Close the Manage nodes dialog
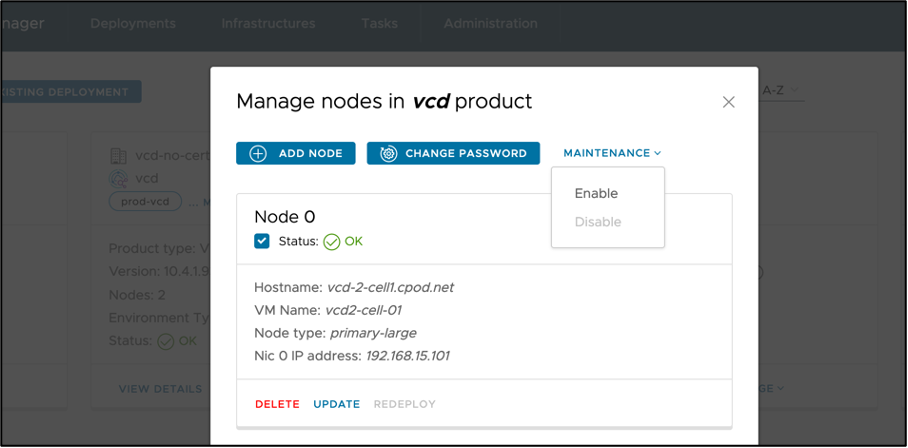The width and height of the screenshot is (908, 448). [729, 102]
